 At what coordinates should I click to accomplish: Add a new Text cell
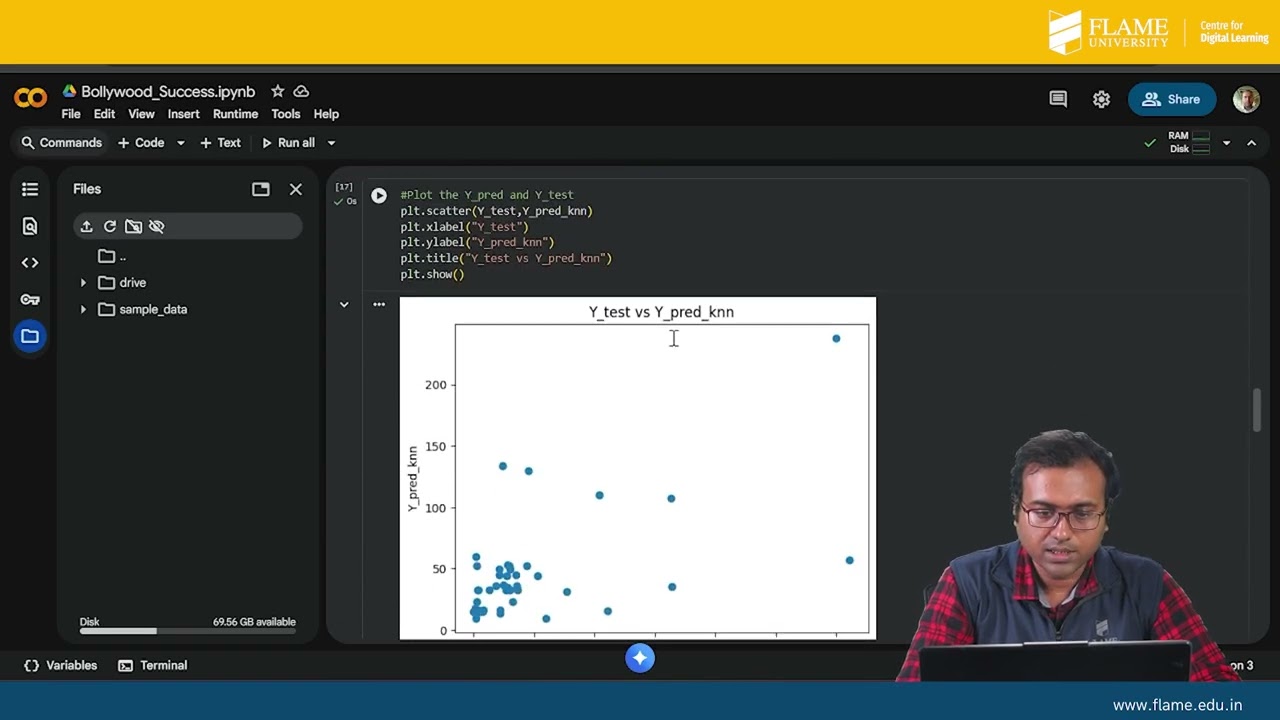(220, 143)
